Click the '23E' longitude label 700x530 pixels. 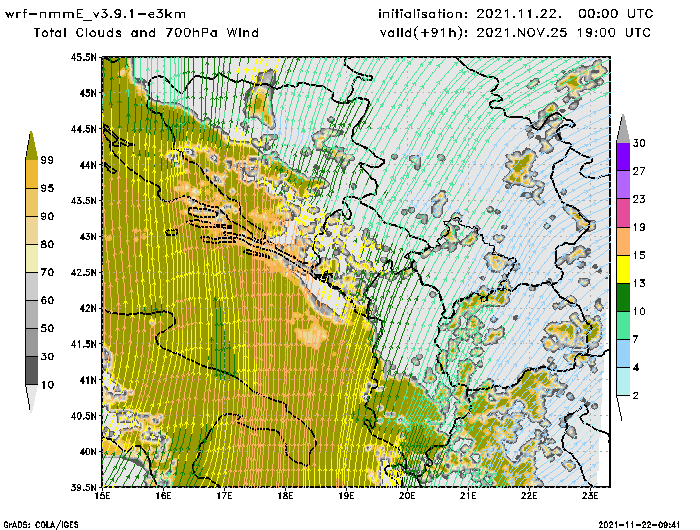(590, 496)
